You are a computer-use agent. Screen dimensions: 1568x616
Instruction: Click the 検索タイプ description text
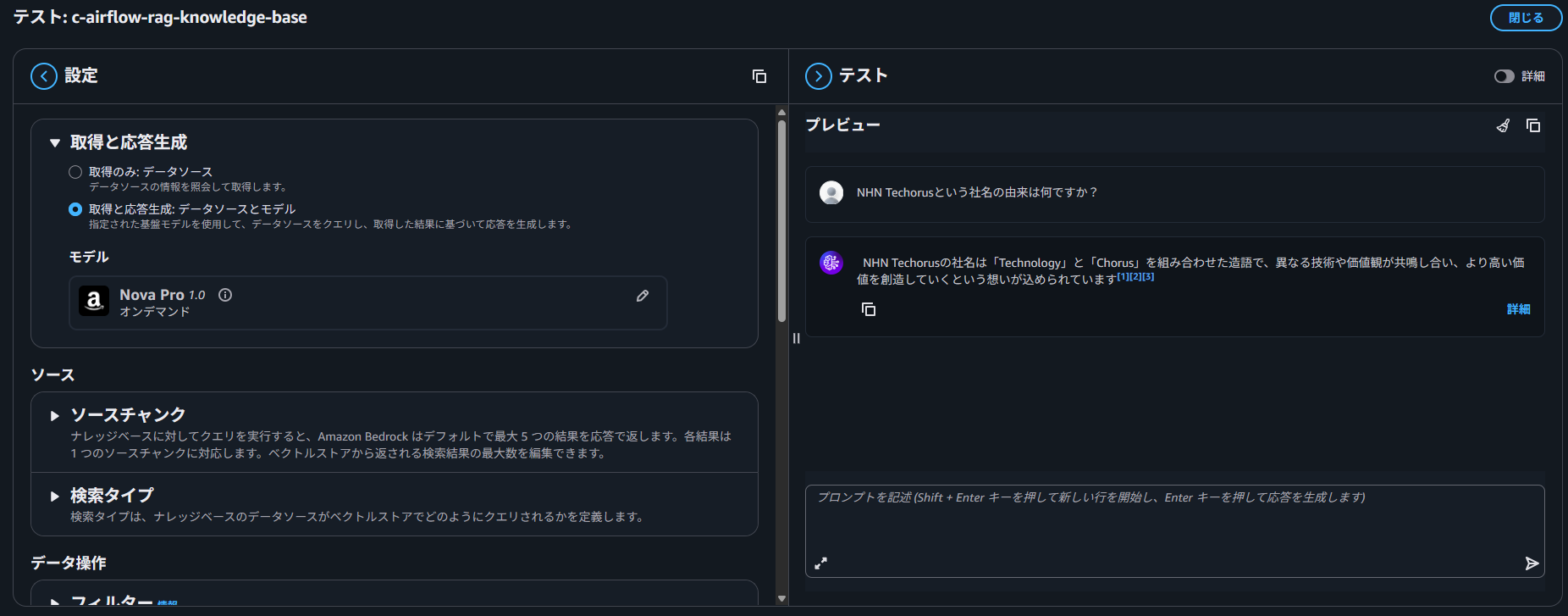click(x=356, y=517)
